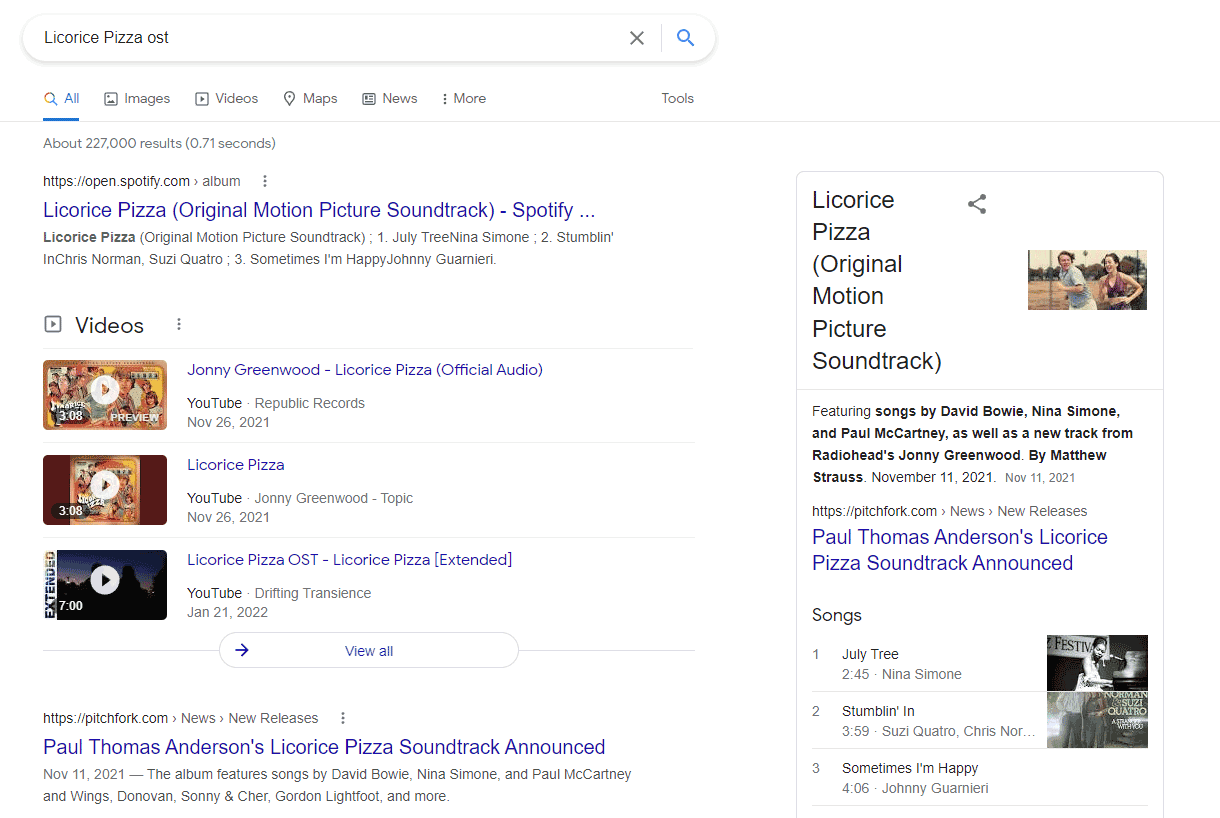Switch to the Images tab

(x=137, y=98)
